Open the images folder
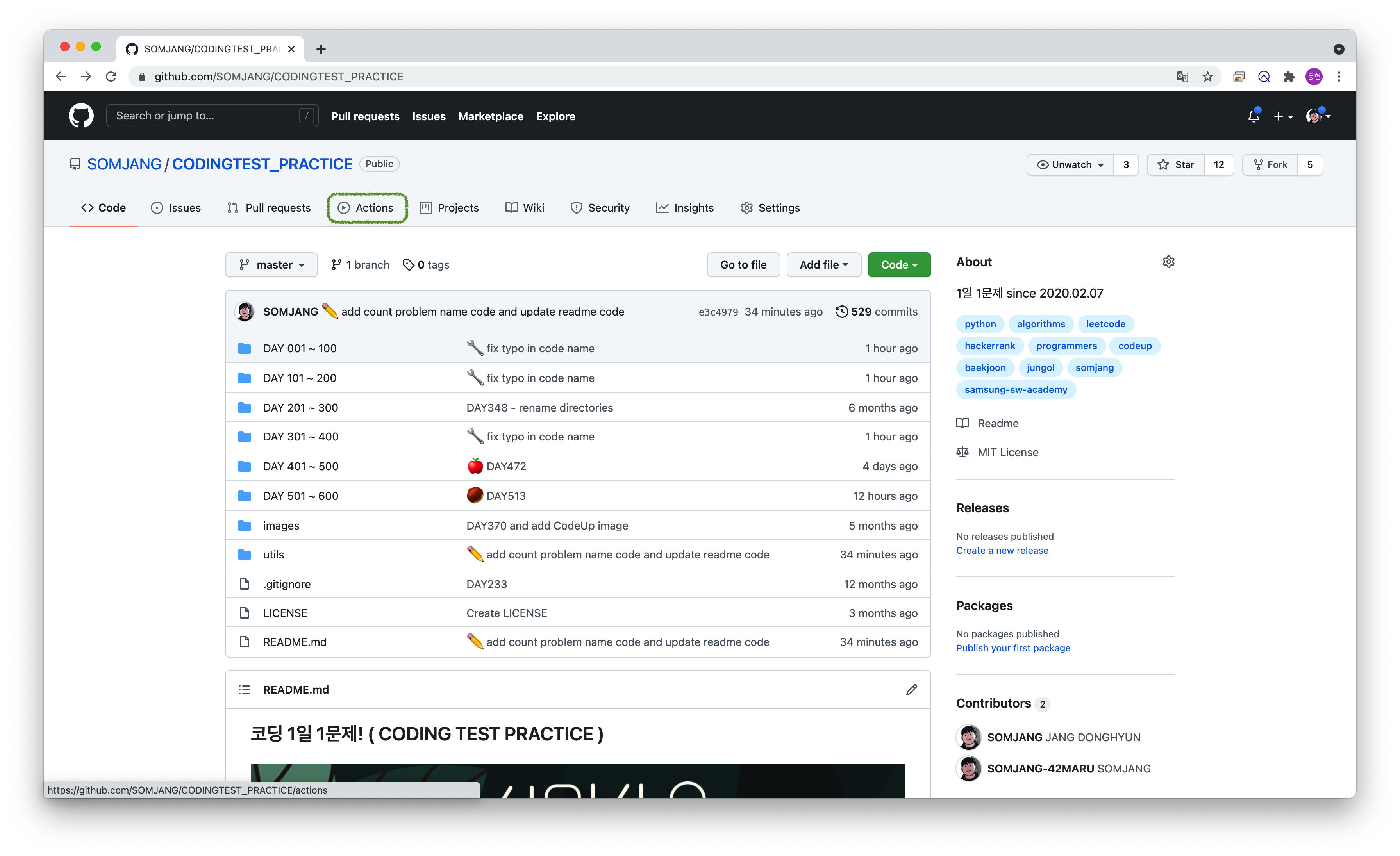1400x856 pixels. pyautogui.click(x=281, y=525)
